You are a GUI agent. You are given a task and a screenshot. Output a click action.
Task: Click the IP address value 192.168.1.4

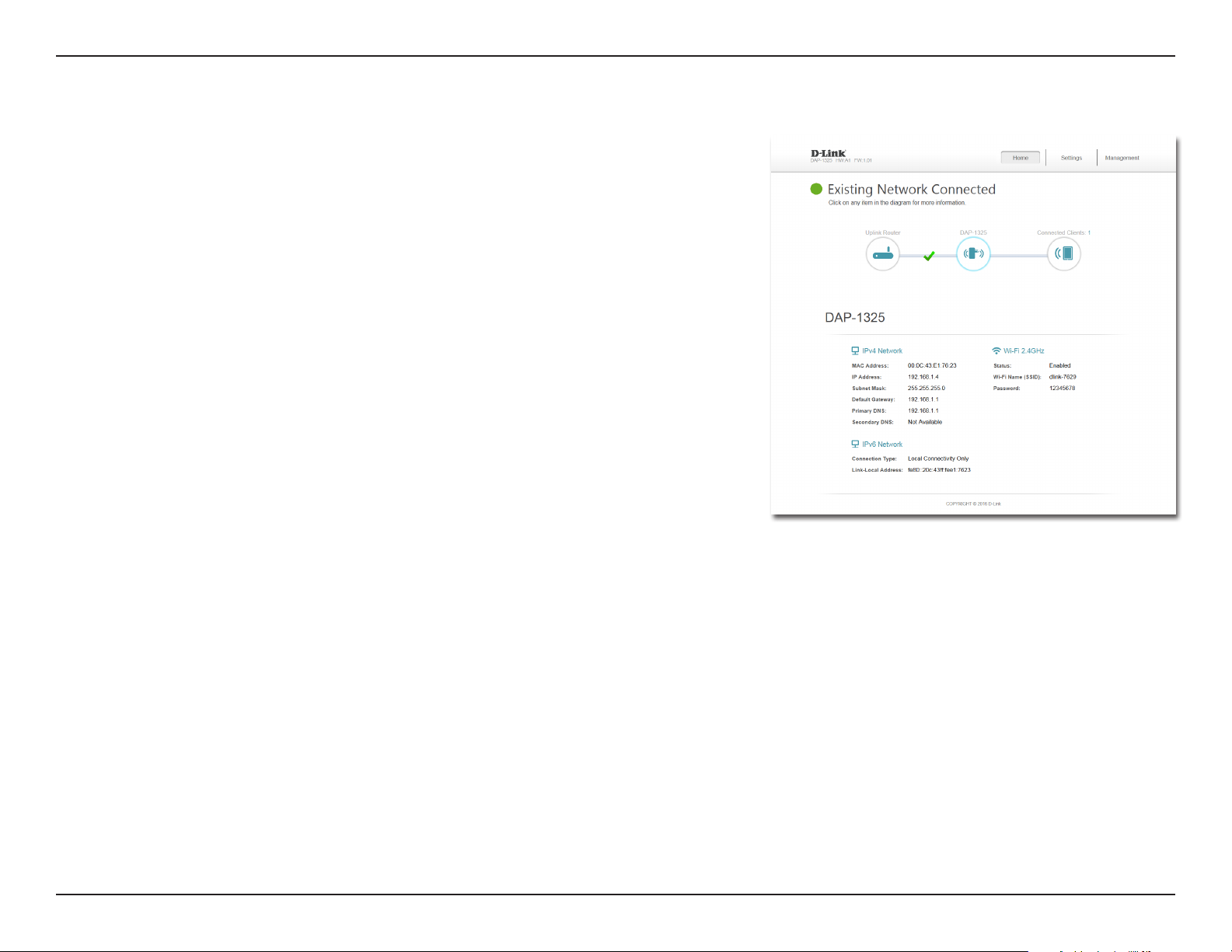[x=923, y=377]
